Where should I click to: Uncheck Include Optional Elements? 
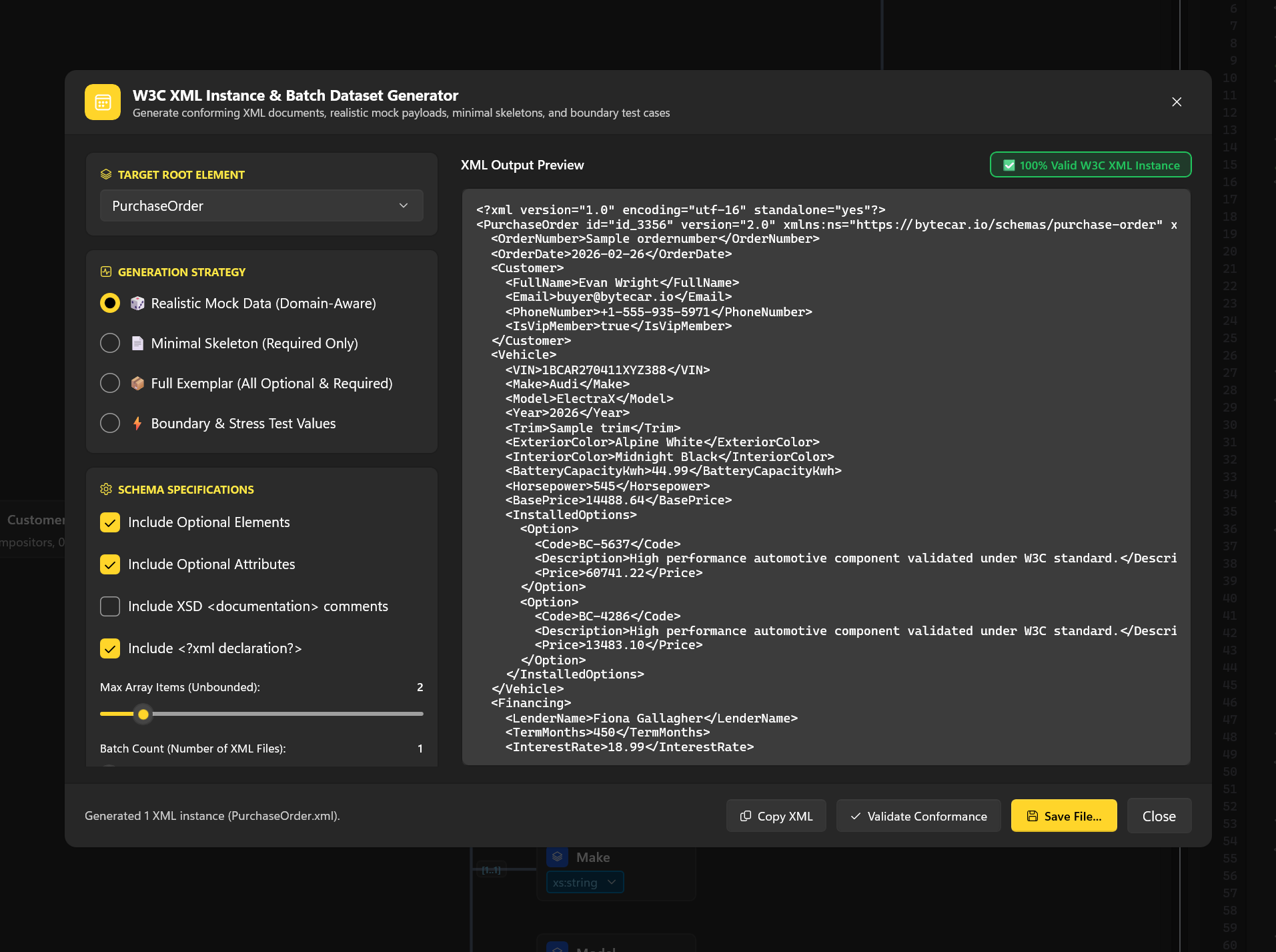click(110, 522)
